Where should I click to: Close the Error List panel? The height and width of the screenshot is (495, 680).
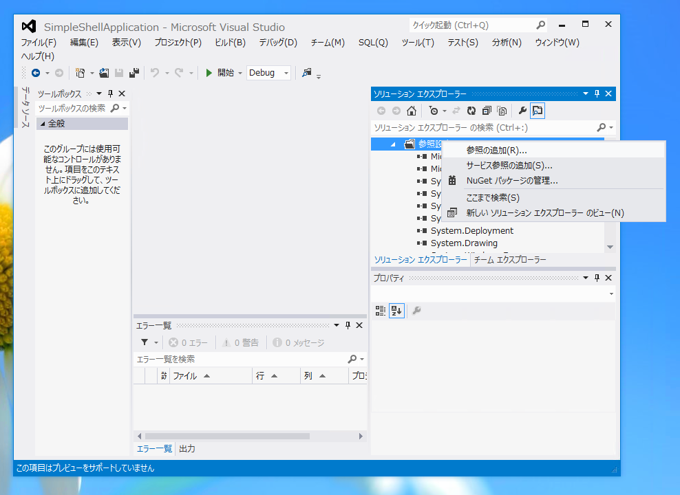pos(359,325)
